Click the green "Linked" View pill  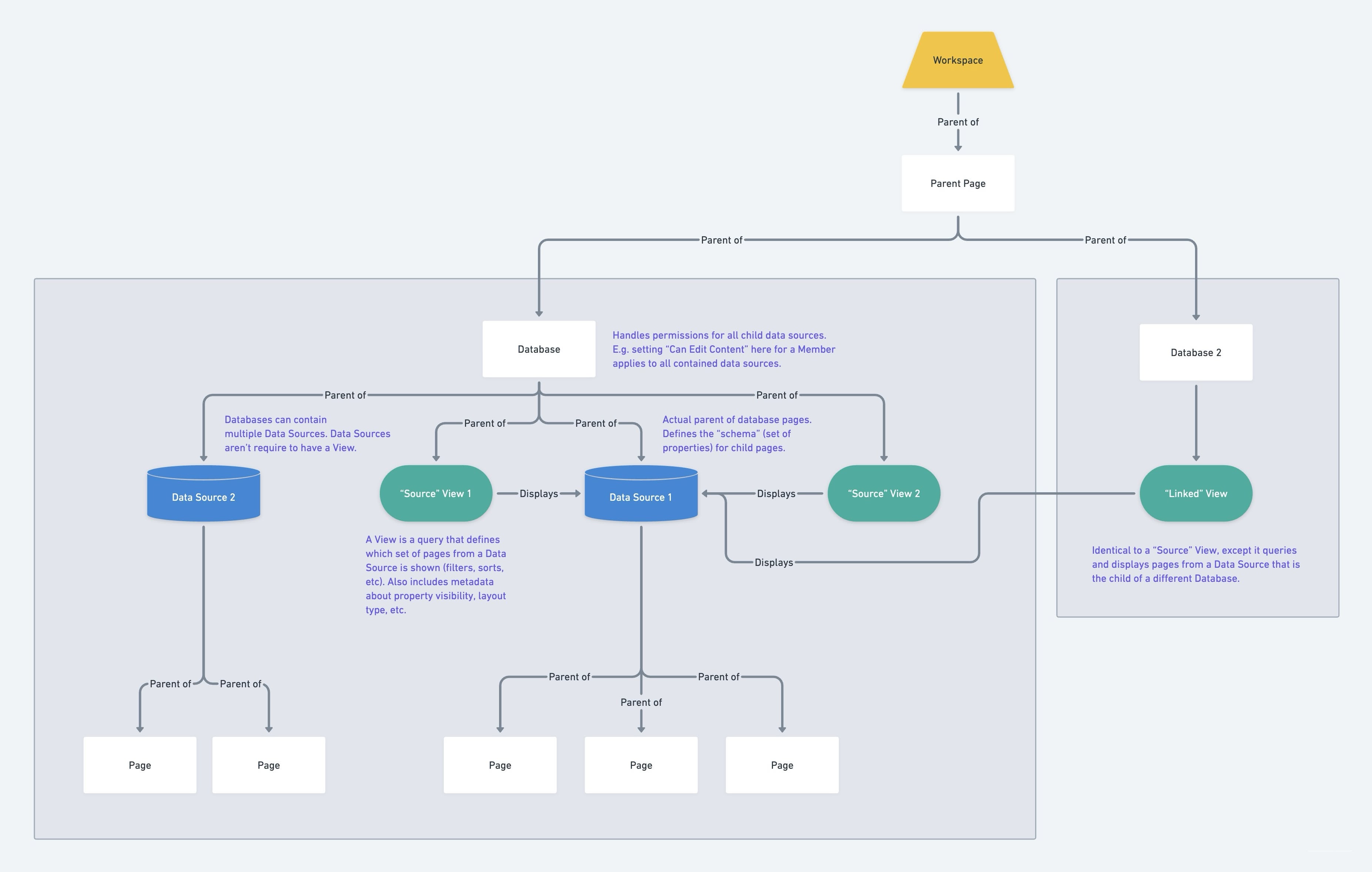point(1196,493)
